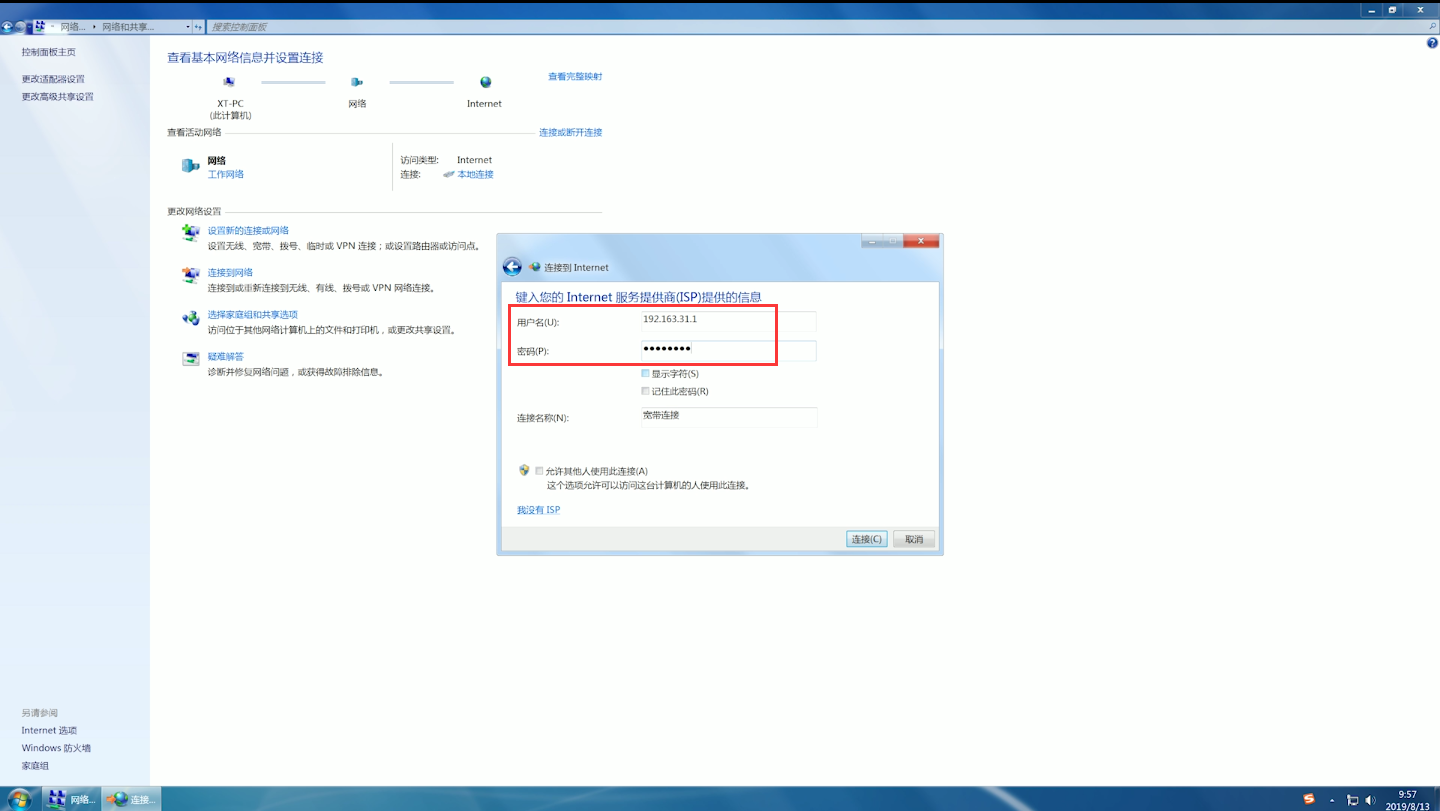Focus the 密码(P) password field
Viewport: 1440px width, 811px height.
tap(729, 351)
